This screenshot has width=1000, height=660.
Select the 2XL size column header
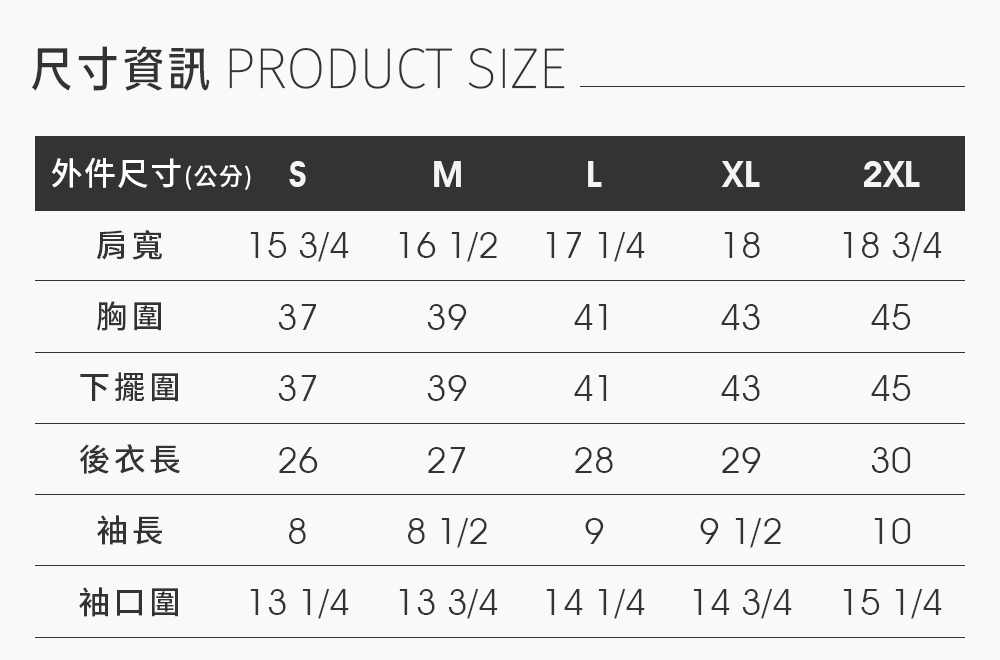click(891, 175)
